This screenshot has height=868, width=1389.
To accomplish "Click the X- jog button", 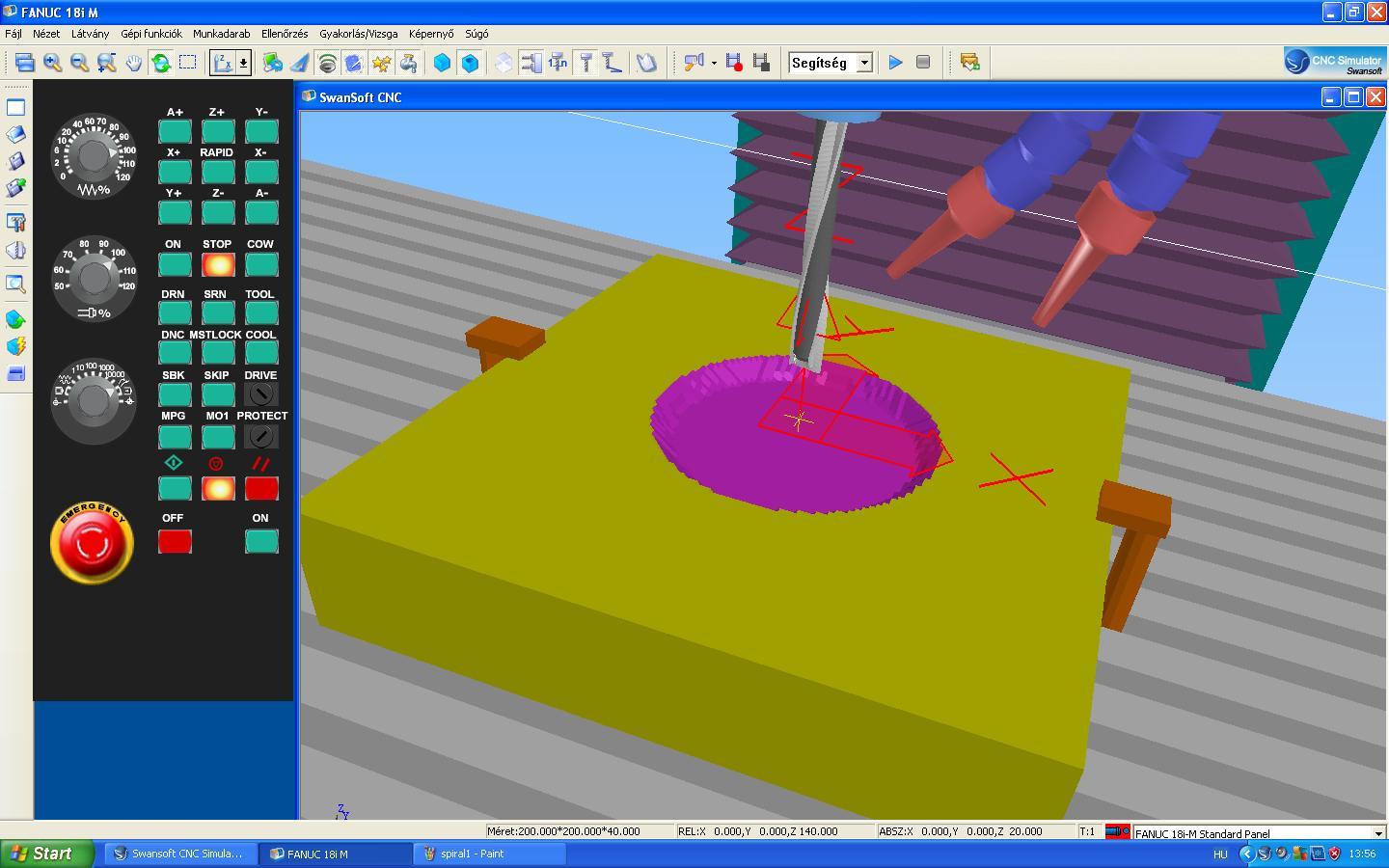I will pyautogui.click(x=261, y=172).
